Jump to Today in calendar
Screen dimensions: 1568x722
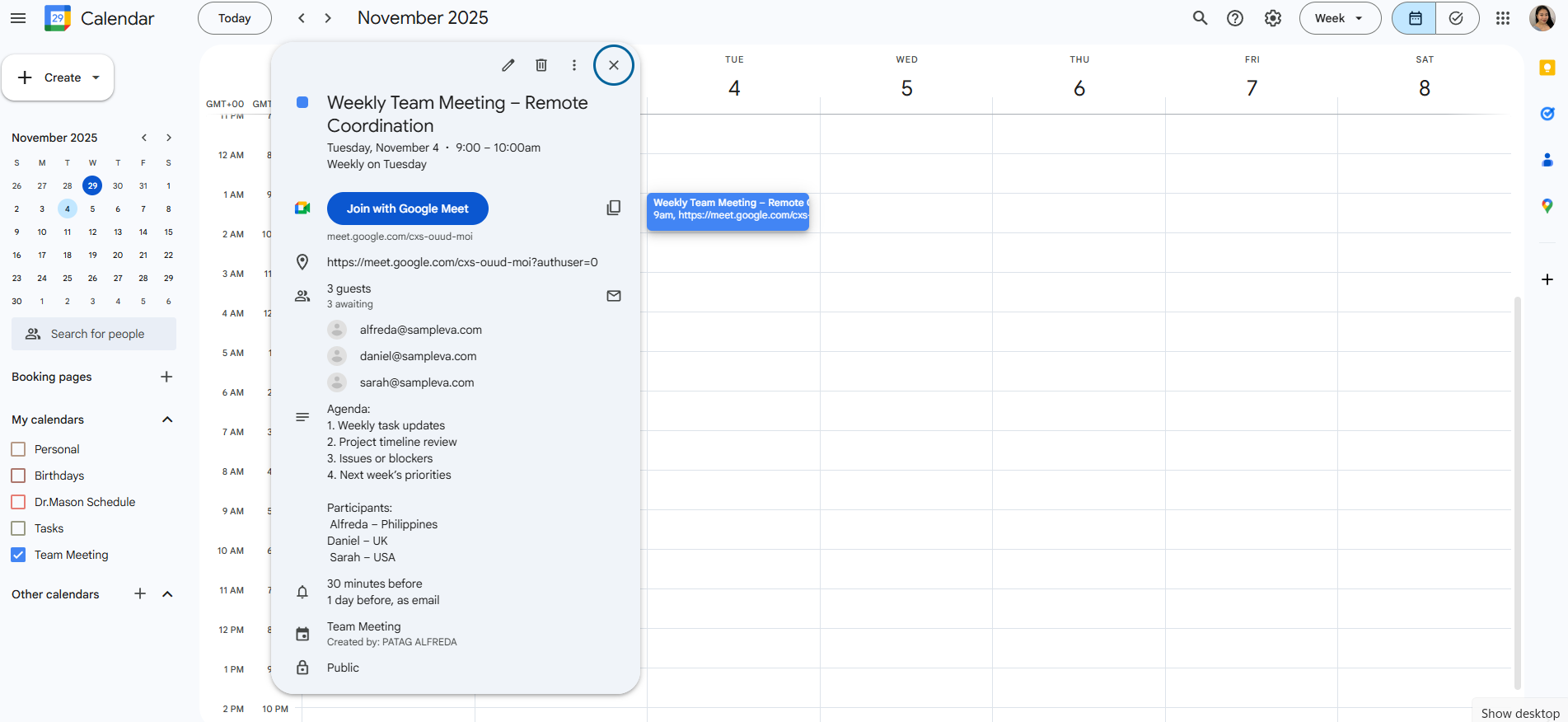coord(234,18)
